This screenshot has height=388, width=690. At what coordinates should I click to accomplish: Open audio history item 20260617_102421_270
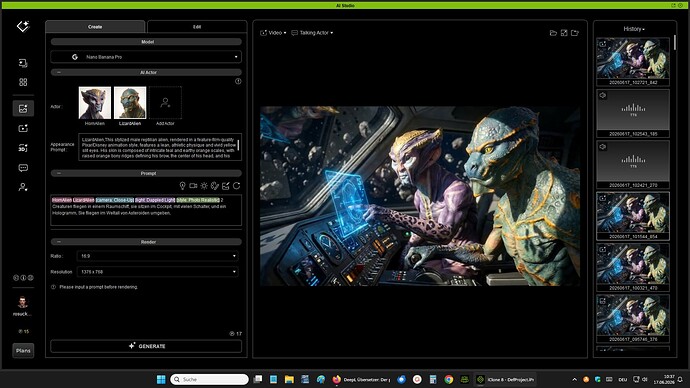point(633,165)
